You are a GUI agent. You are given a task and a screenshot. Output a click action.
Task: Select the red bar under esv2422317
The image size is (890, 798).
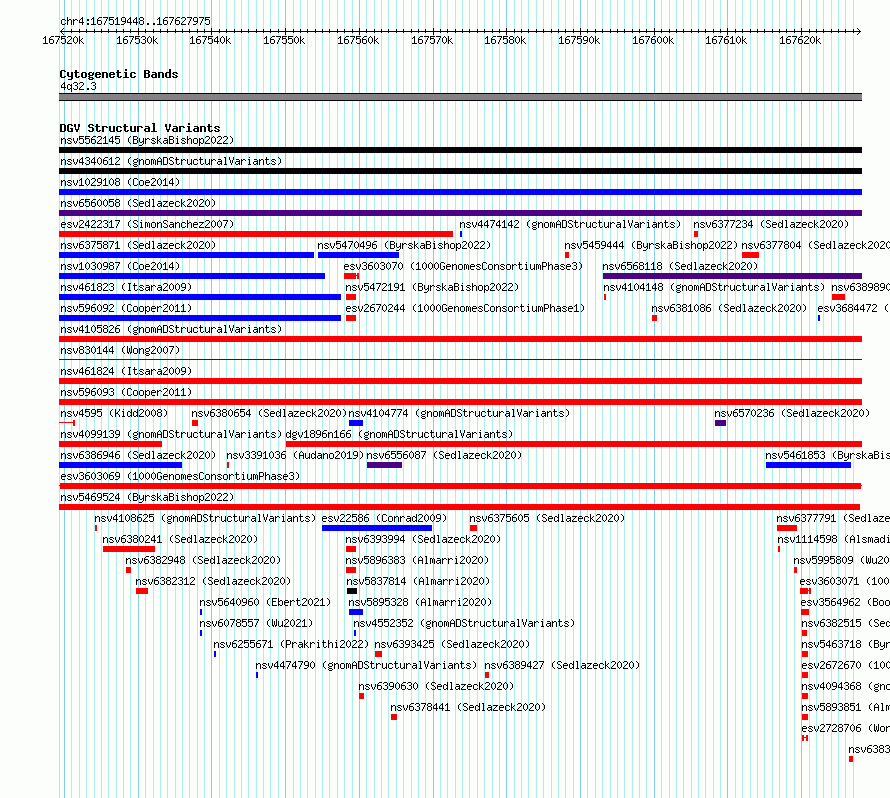(x=256, y=234)
